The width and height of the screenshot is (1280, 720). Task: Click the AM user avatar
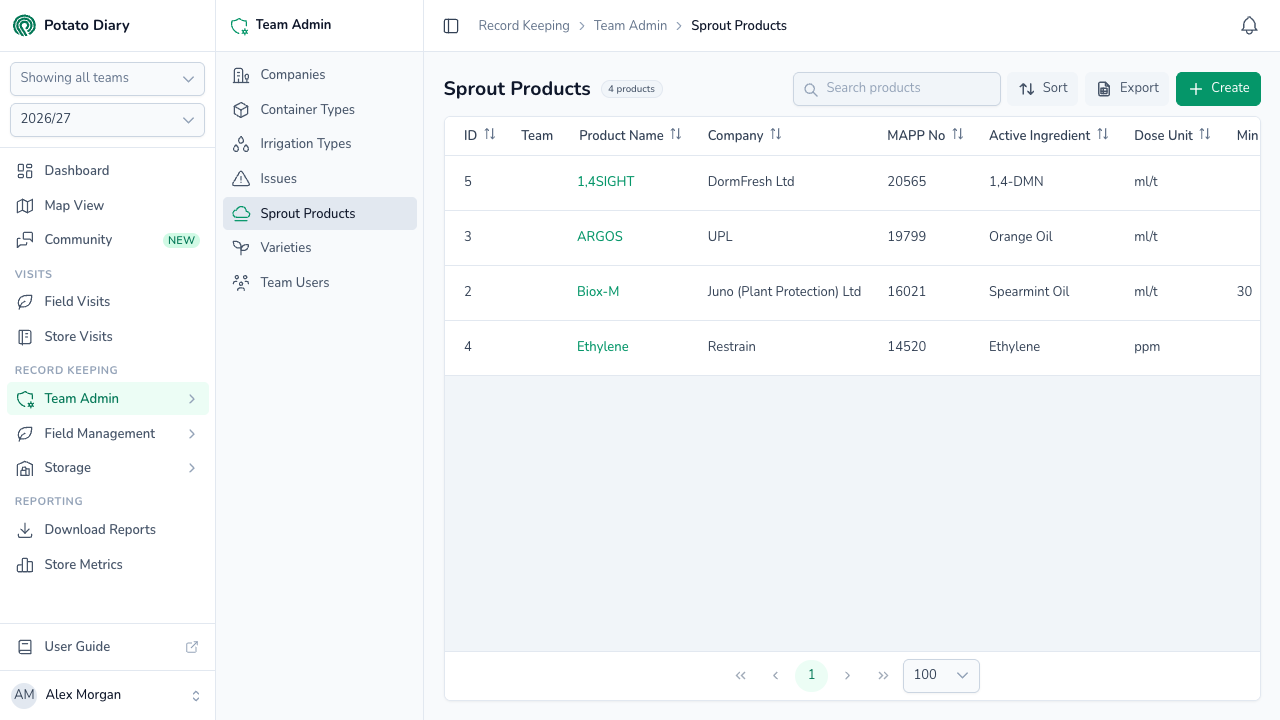[24, 695]
